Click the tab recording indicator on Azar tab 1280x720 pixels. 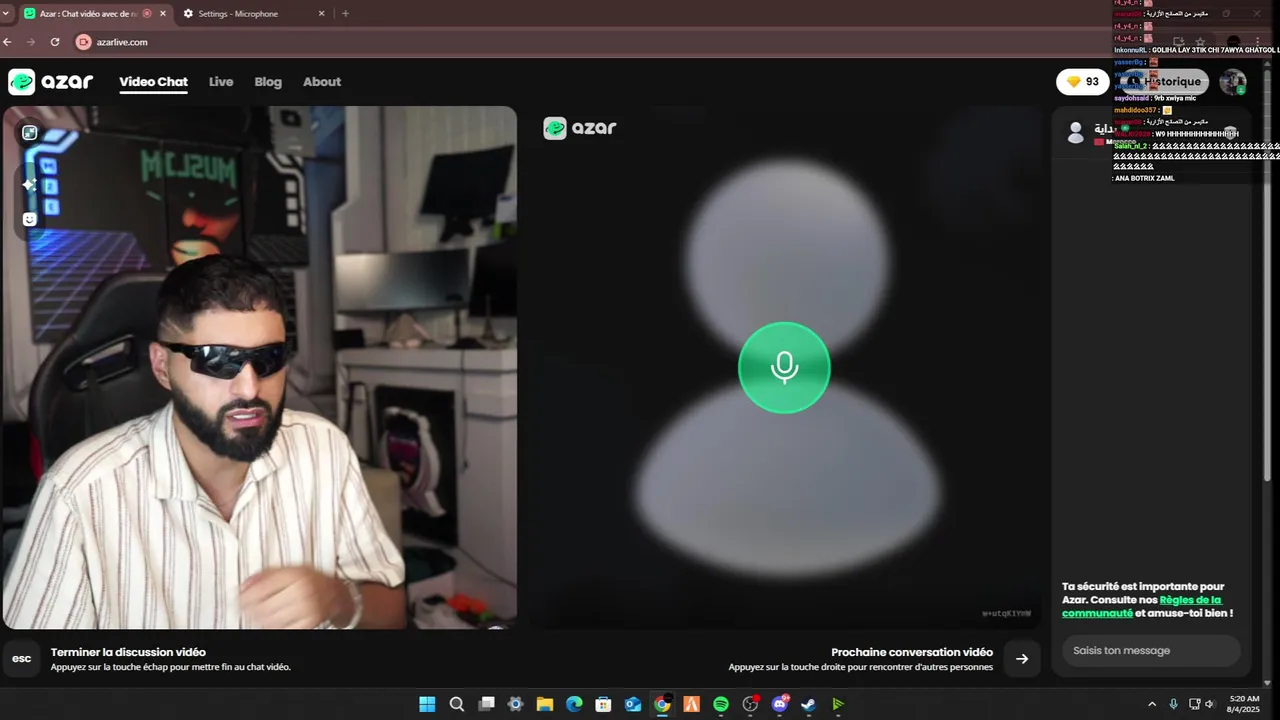147,14
